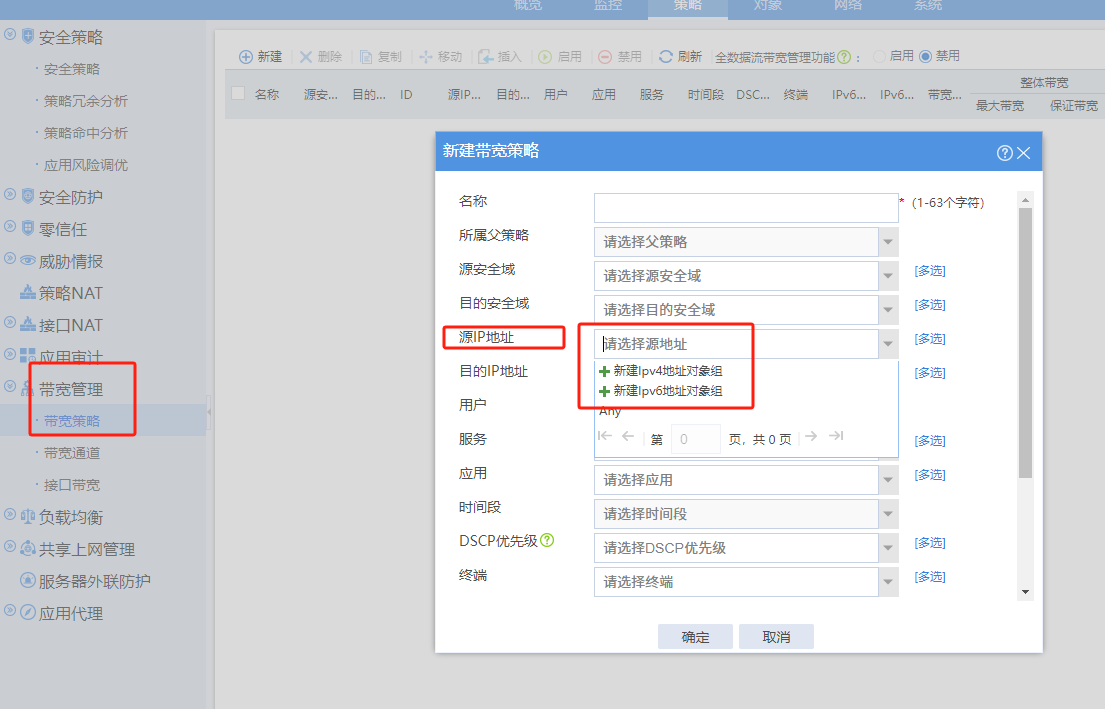Open the 应用风险调优 sidebar item
The image size is (1105, 709).
pyautogui.click(x=86, y=165)
